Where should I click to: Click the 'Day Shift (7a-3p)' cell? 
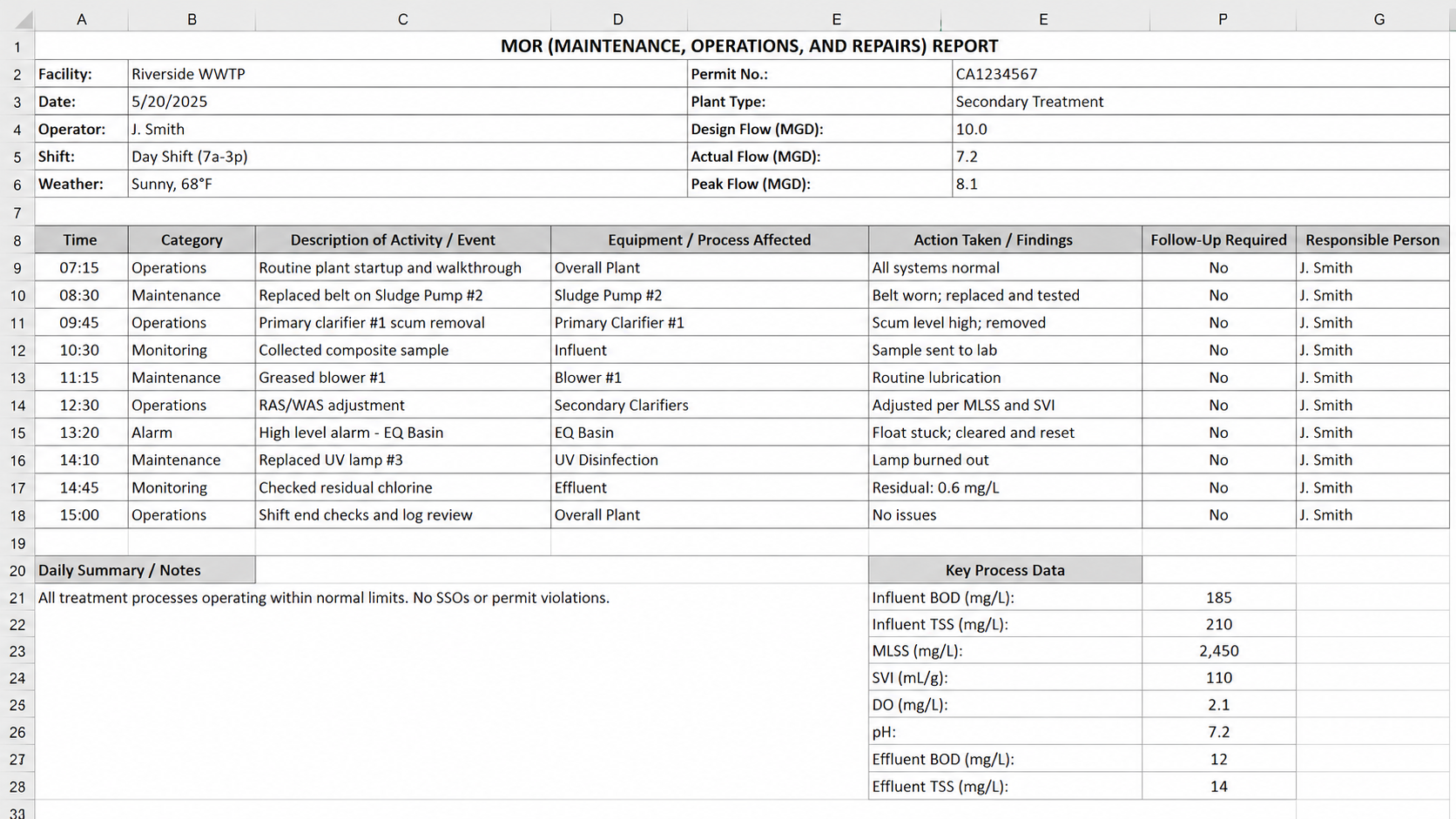click(x=408, y=157)
